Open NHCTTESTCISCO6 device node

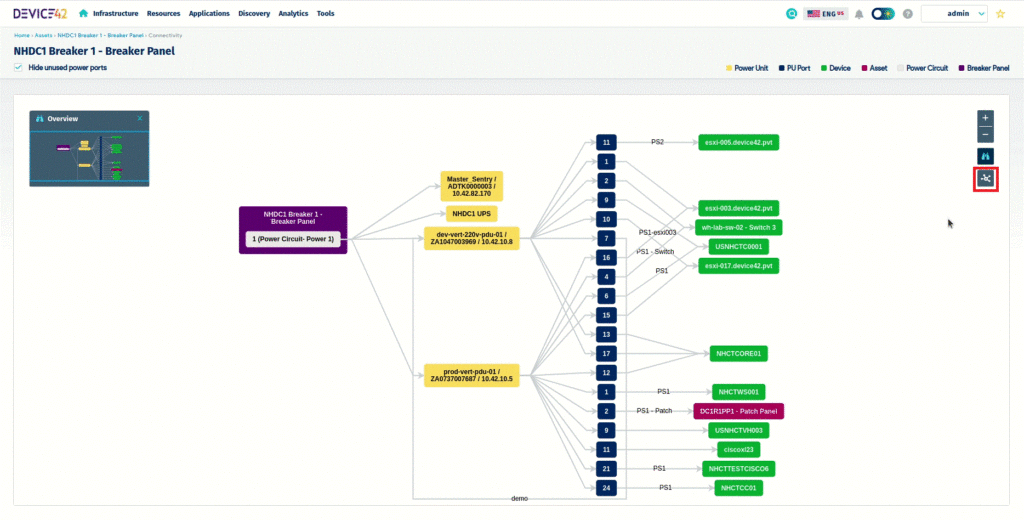tap(739, 468)
